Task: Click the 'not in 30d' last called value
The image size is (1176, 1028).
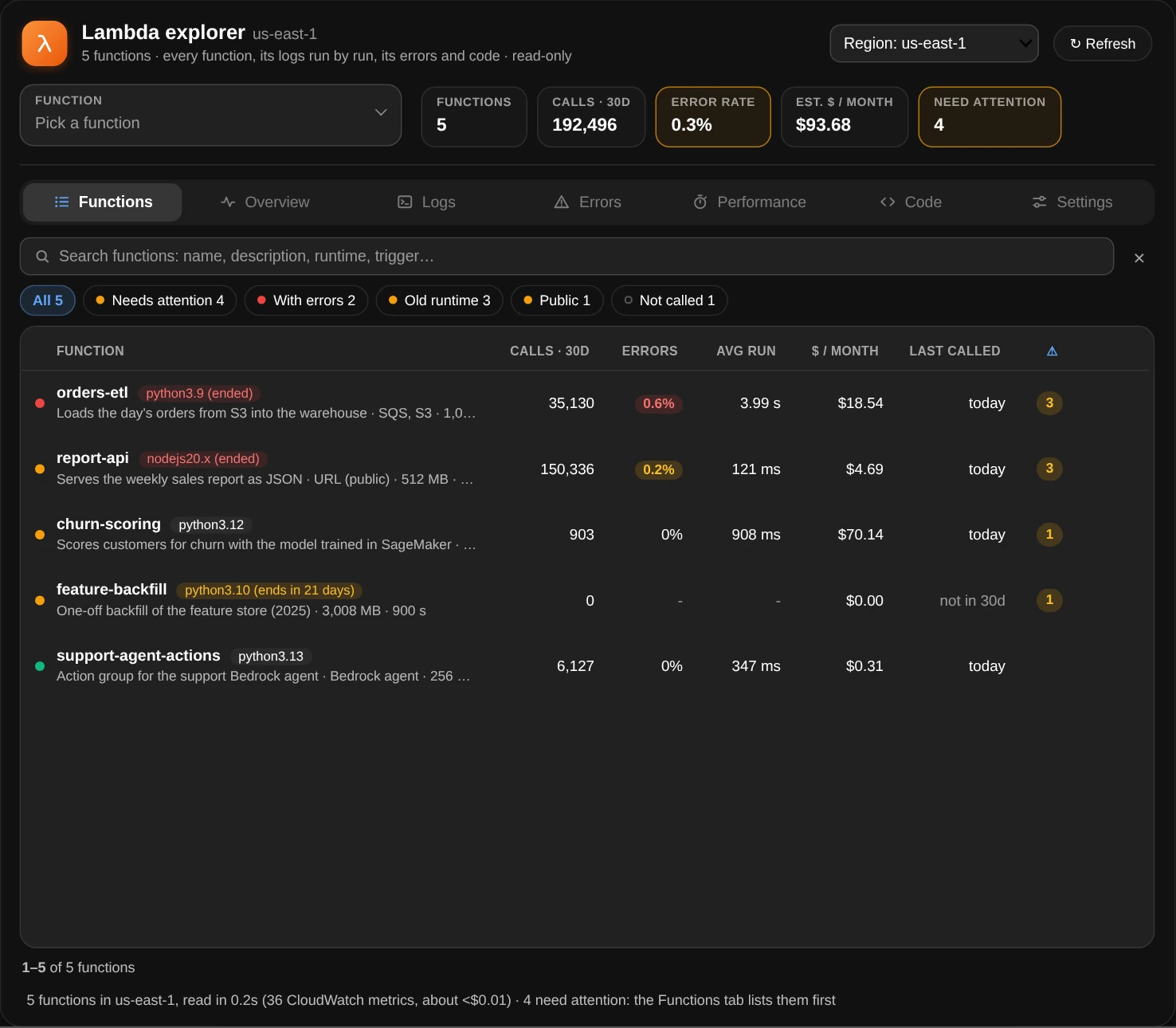Action: click(972, 601)
